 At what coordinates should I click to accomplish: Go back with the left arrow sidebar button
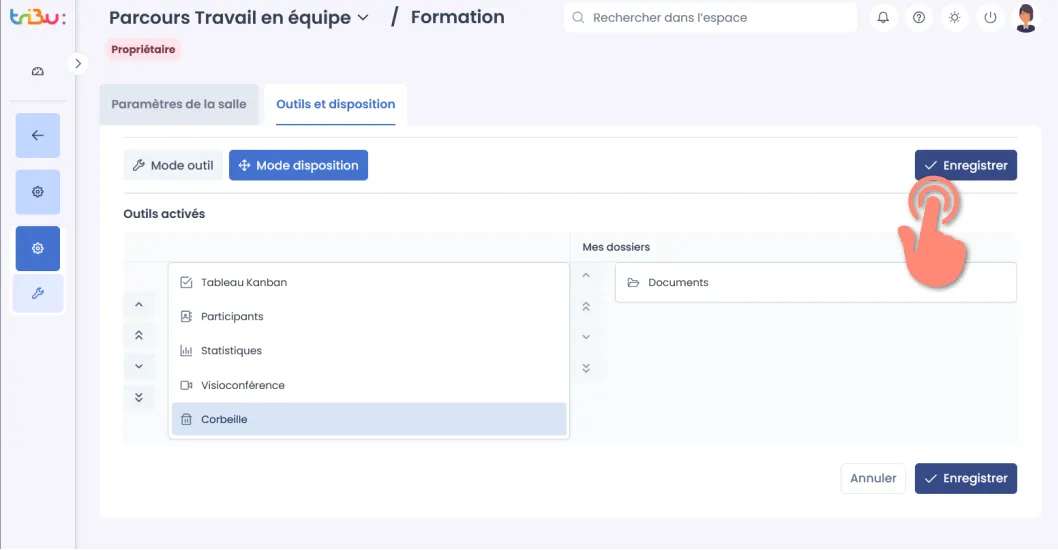pyautogui.click(x=38, y=135)
